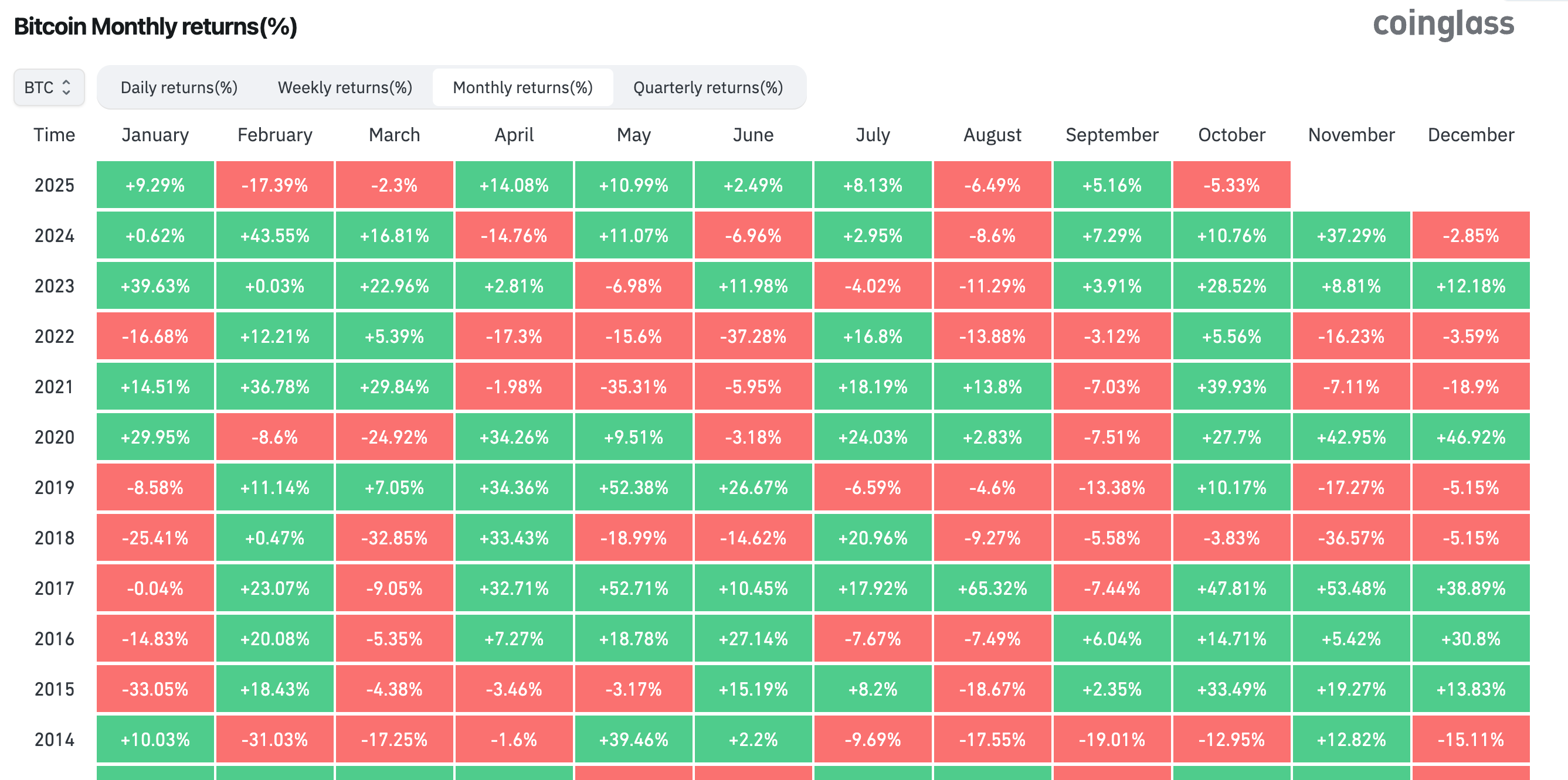Click the +52.38% May 2019 cell
Screen dimensions: 1568x780
pos(634,488)
